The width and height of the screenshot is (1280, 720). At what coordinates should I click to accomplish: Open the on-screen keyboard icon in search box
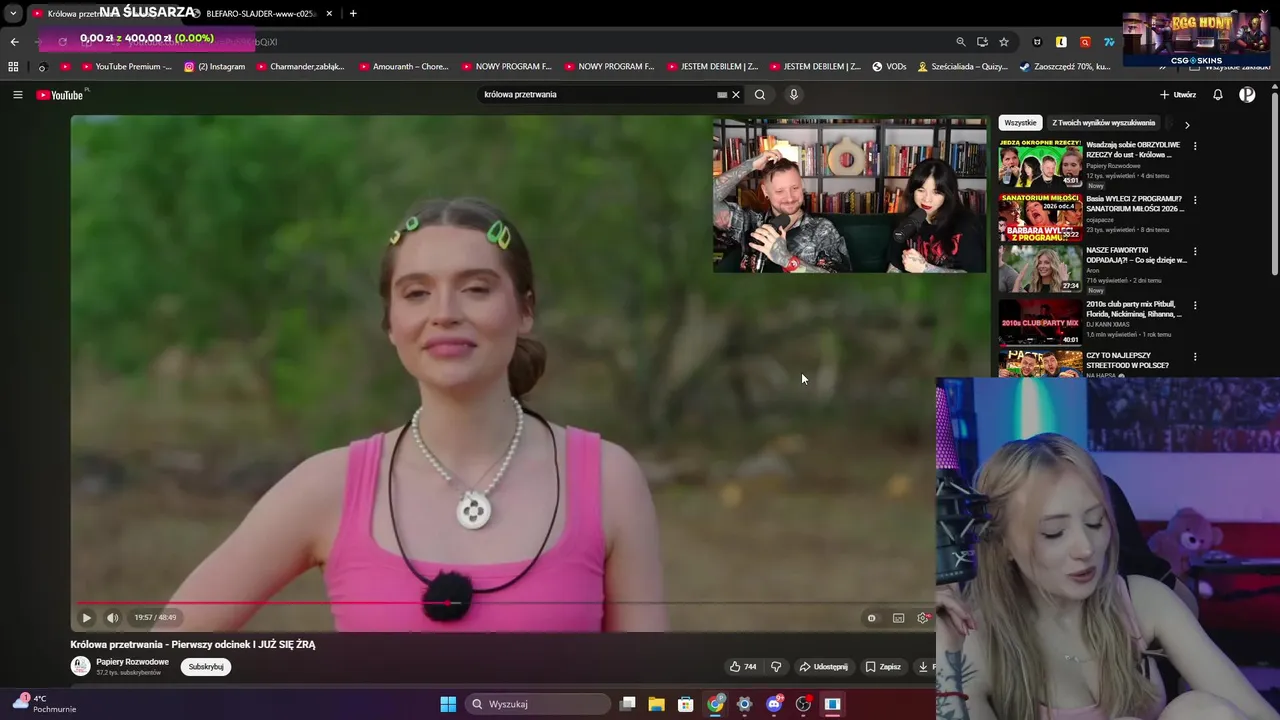pyautogui.click(x=722, y=95)
